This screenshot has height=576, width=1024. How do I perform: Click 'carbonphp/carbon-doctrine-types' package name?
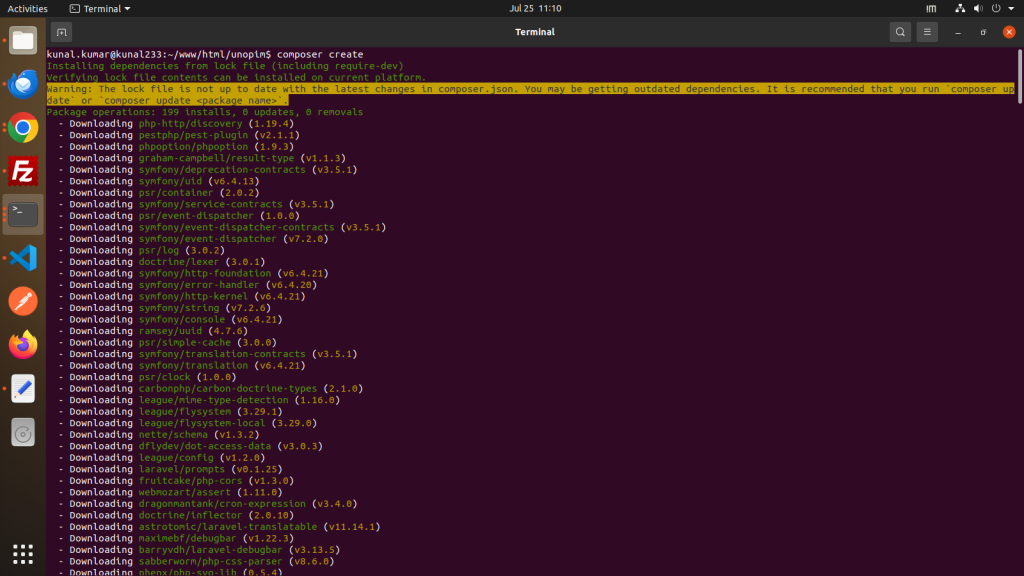pos(227,389)
